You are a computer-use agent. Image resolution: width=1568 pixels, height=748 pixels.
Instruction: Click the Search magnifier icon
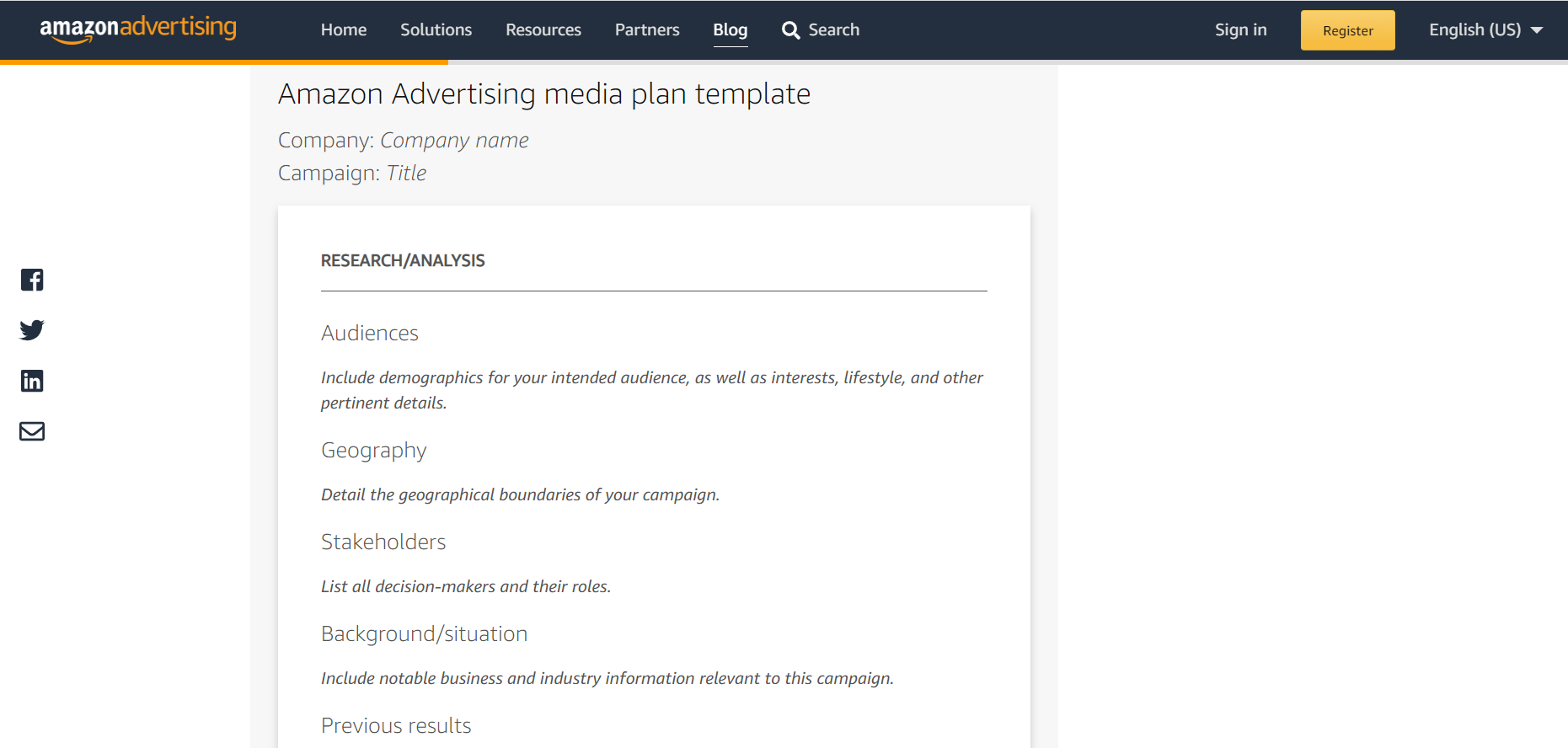[x=790, y=30]
